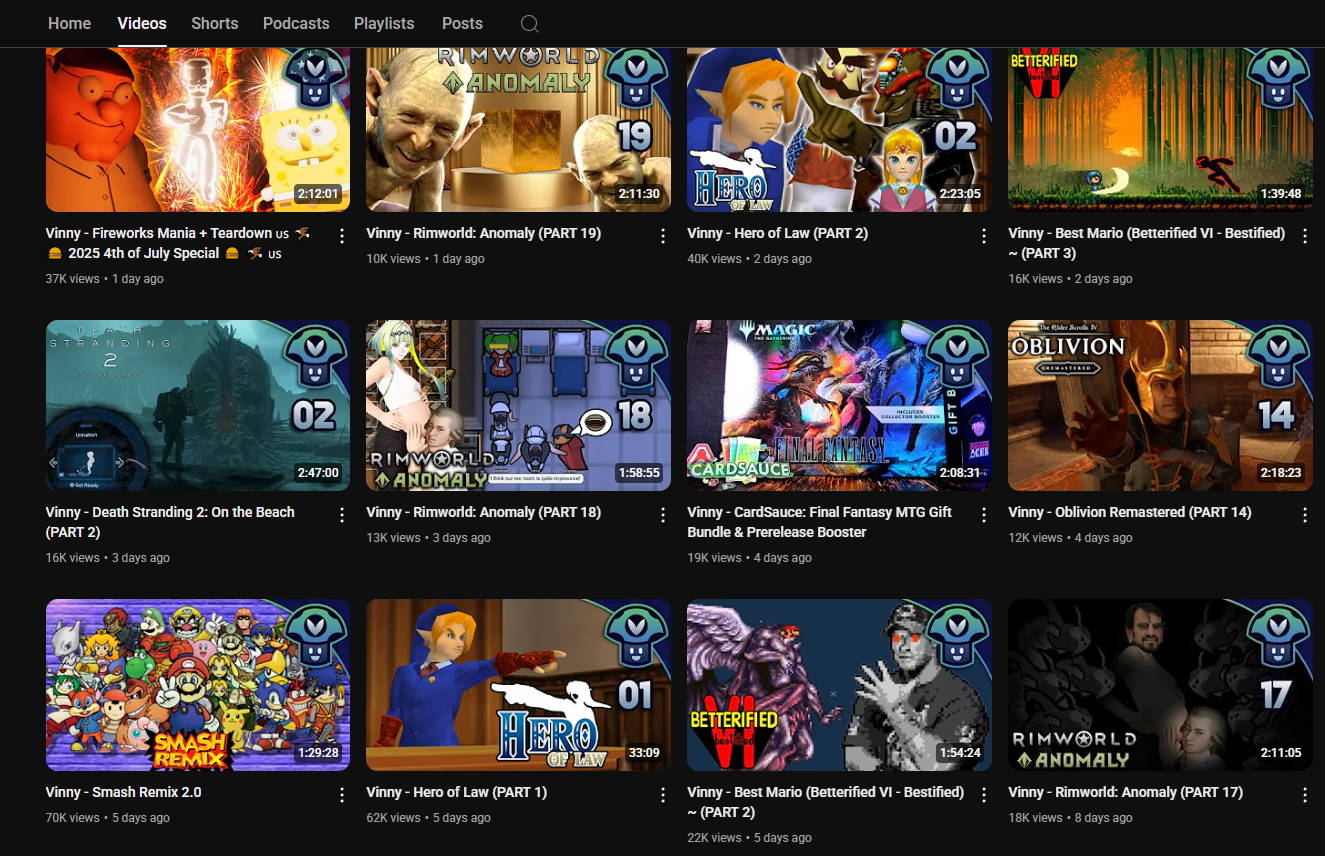Play the Smash Remix thumbnail
The image size is (1325, 856).
tap(198, 685)
